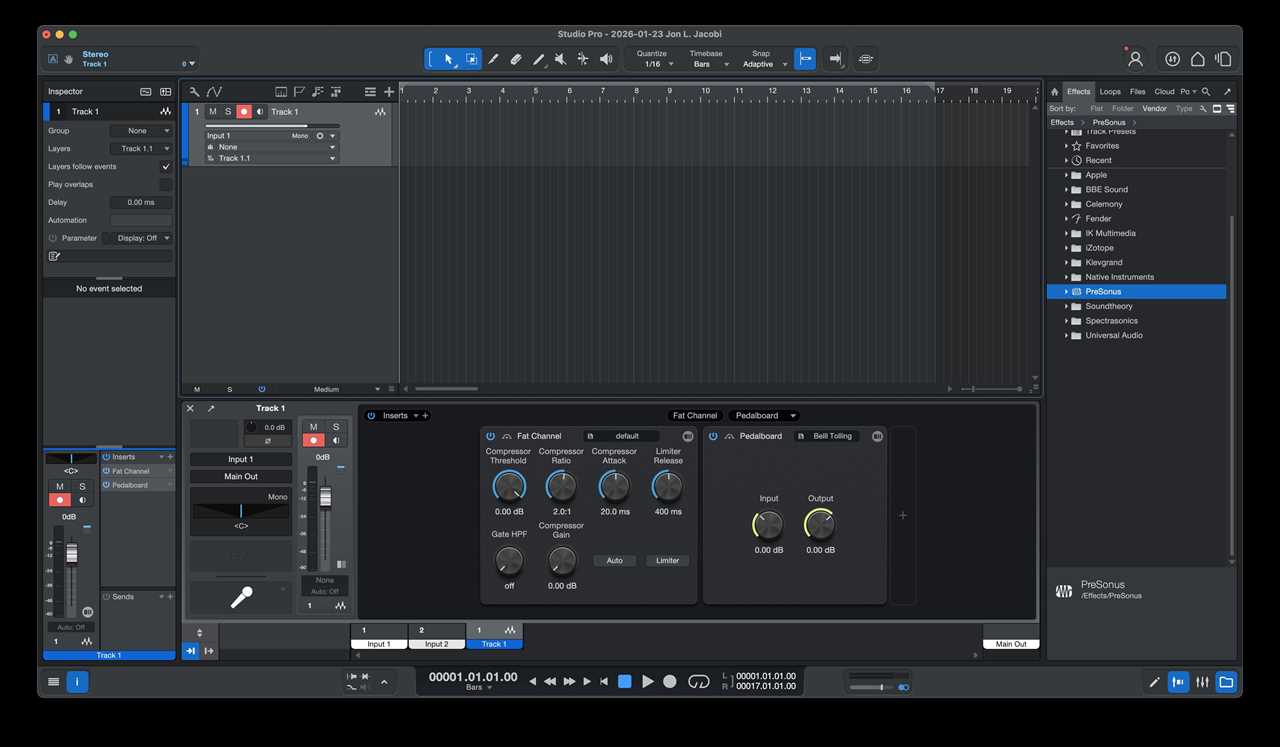Select the Arrow tool in the toolbar
The width and height of the screenshot is (1280, 747).
coord(448,58)
